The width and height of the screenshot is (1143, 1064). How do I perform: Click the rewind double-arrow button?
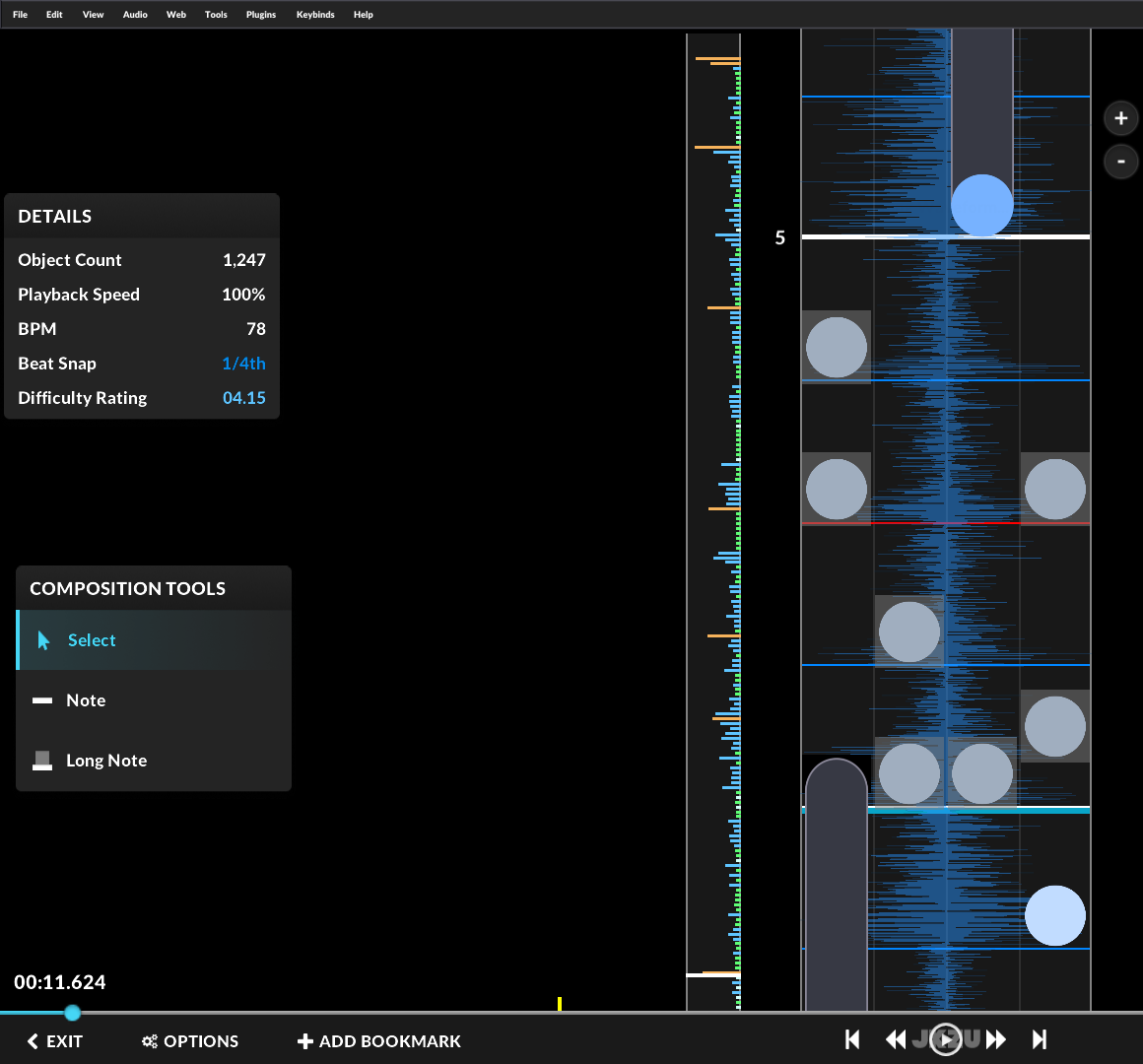pos(896,1039)
